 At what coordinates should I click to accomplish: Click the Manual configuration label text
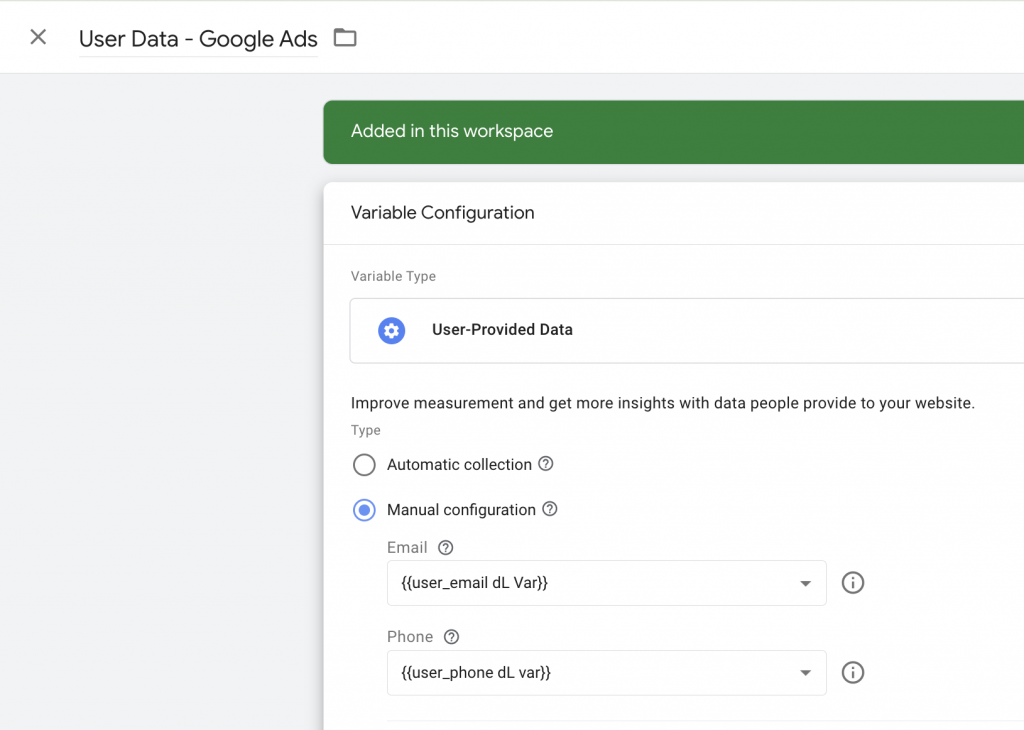[x=461, y=509]
